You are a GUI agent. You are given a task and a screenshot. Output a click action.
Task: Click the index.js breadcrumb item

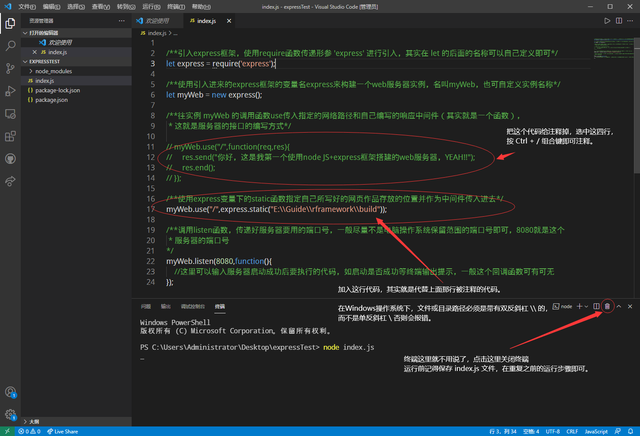(154, 33)
